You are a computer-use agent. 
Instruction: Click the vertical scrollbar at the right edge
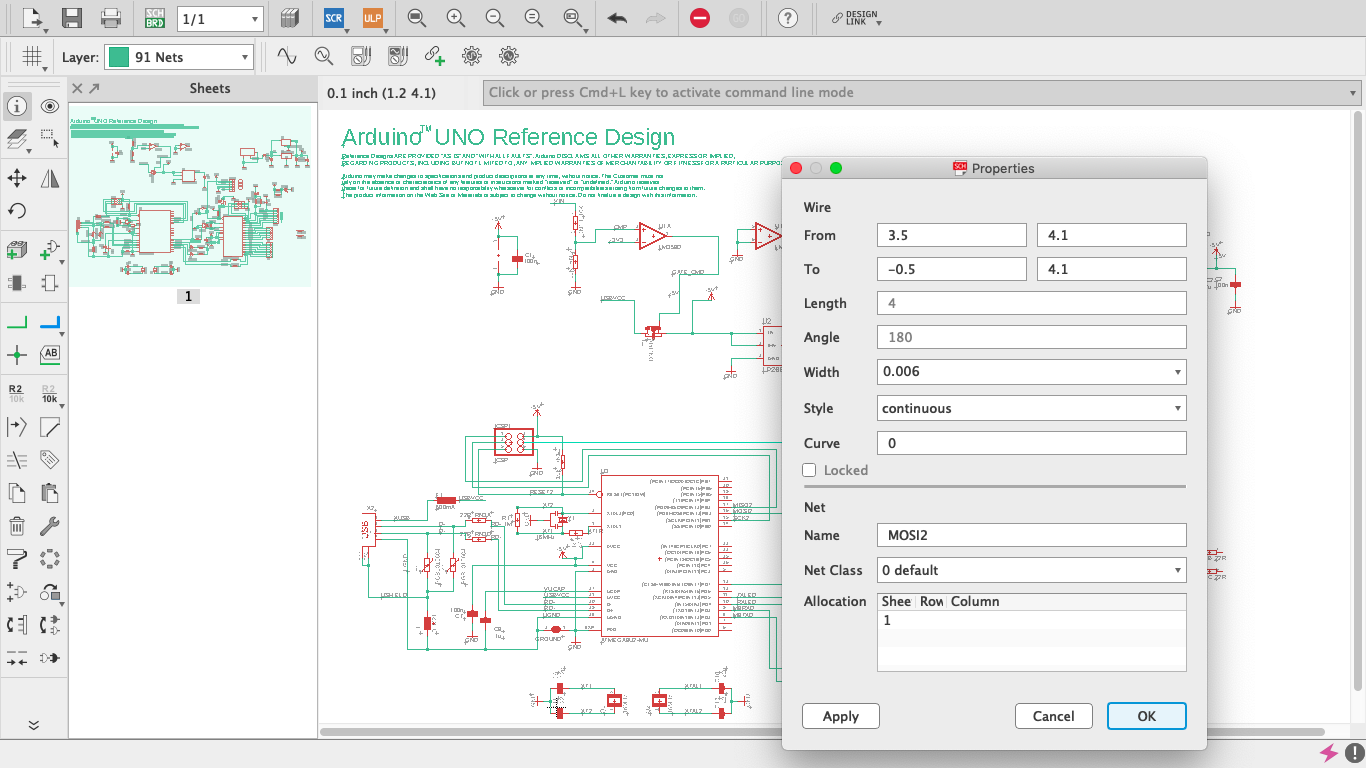point(1357,400)
